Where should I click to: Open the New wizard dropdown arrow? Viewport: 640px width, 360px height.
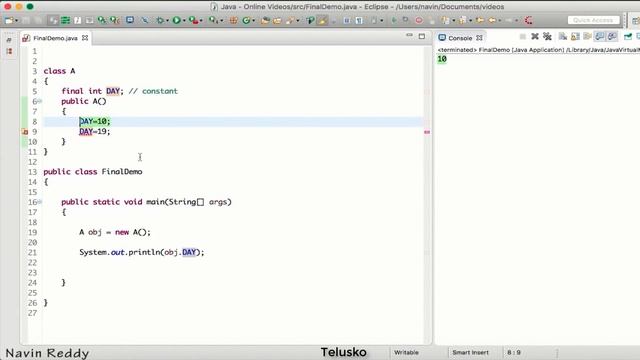pyautogui.click(x=16, y=20)
